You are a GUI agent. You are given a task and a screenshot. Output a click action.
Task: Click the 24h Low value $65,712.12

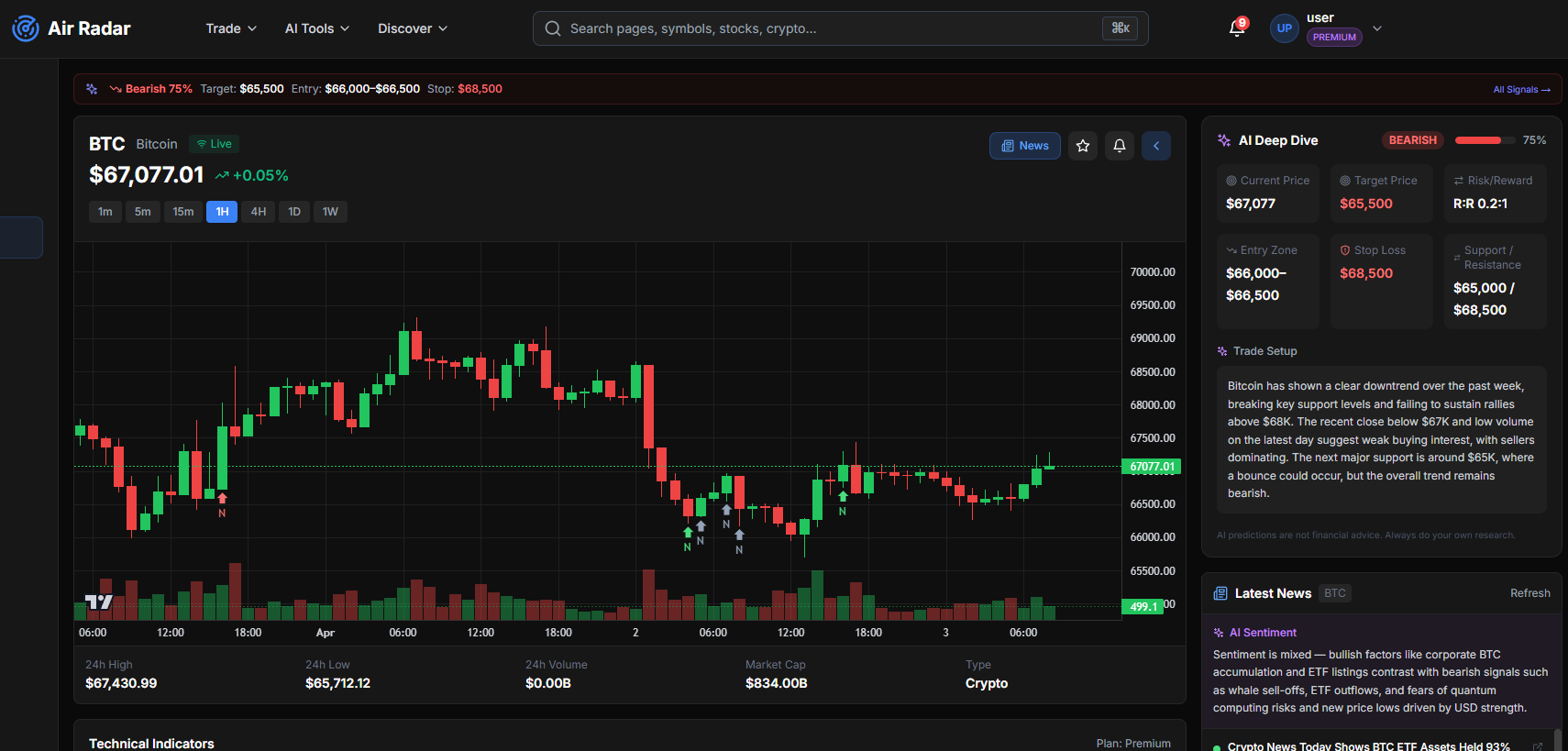(337, 683)
